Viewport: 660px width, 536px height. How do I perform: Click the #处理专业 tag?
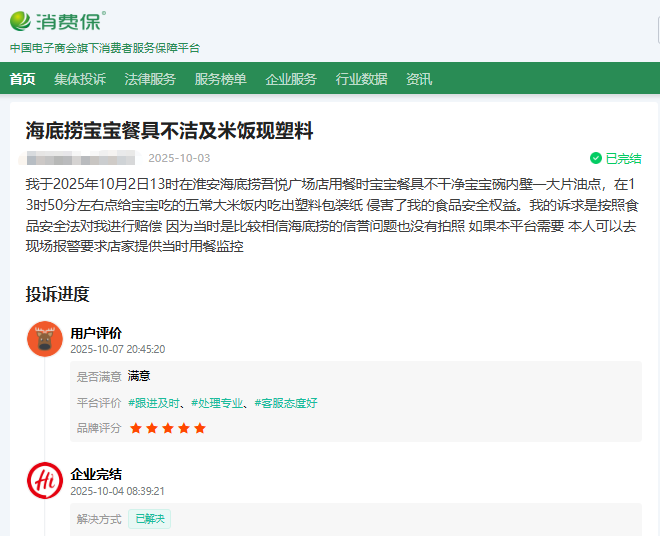(218, 403)
